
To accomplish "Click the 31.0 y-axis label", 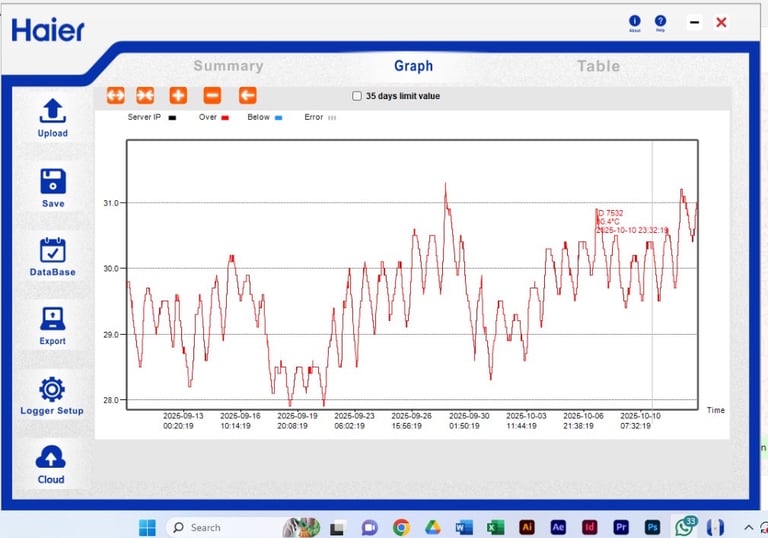I will pos(111,203).
